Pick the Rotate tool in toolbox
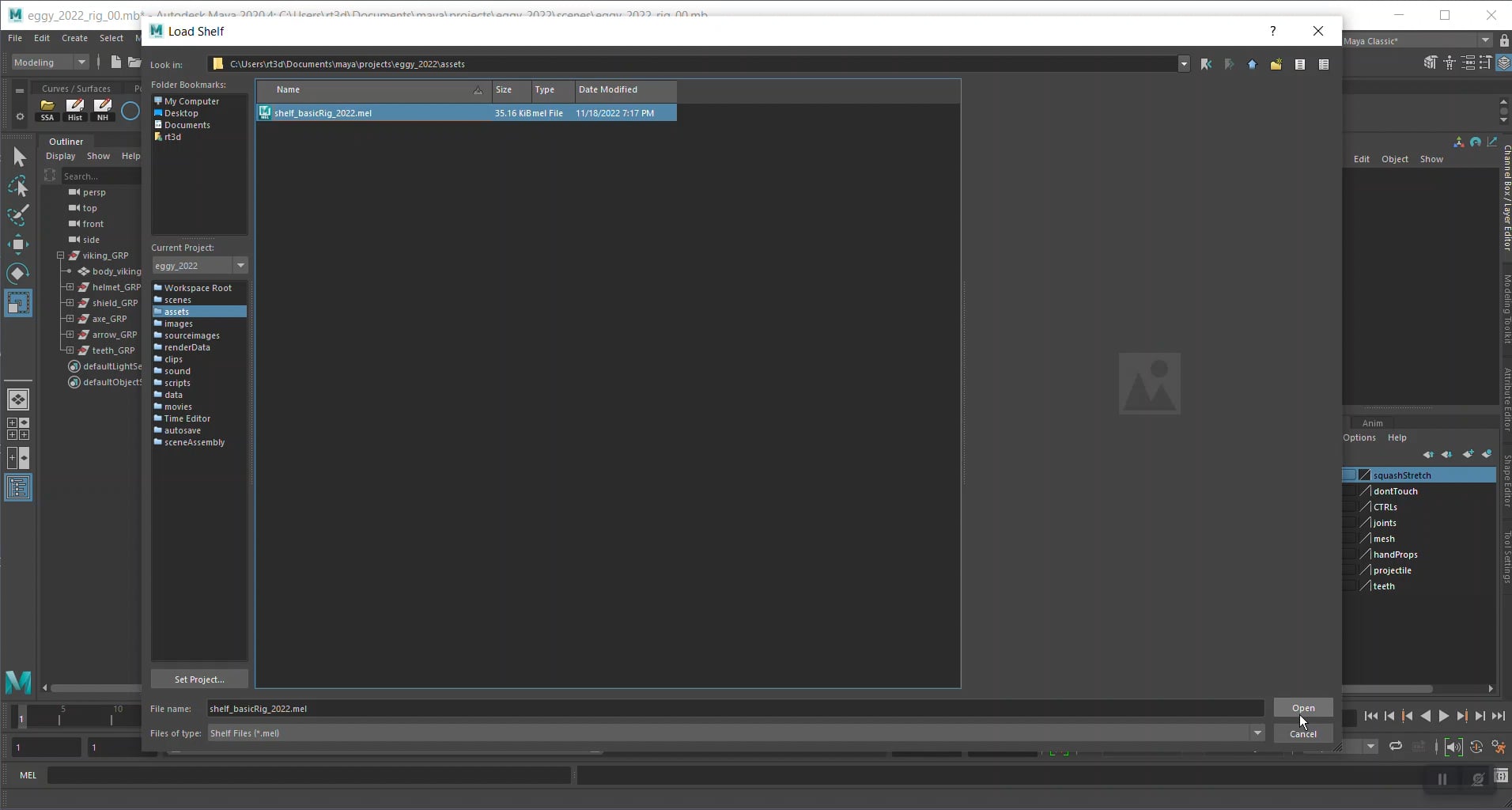1512x810 pixels. (19, 274)
